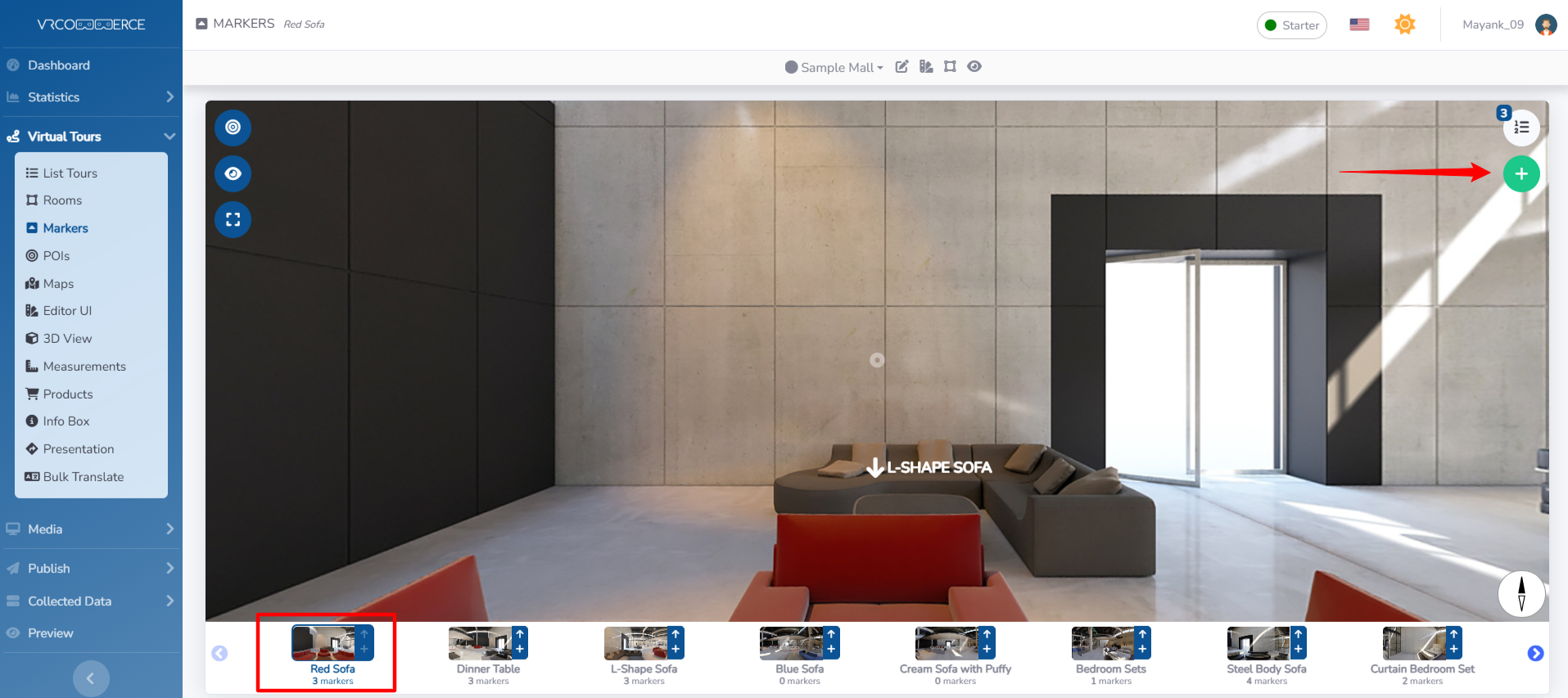Click the Starter plan button

pyautogui.click(x=1291, y=25)
